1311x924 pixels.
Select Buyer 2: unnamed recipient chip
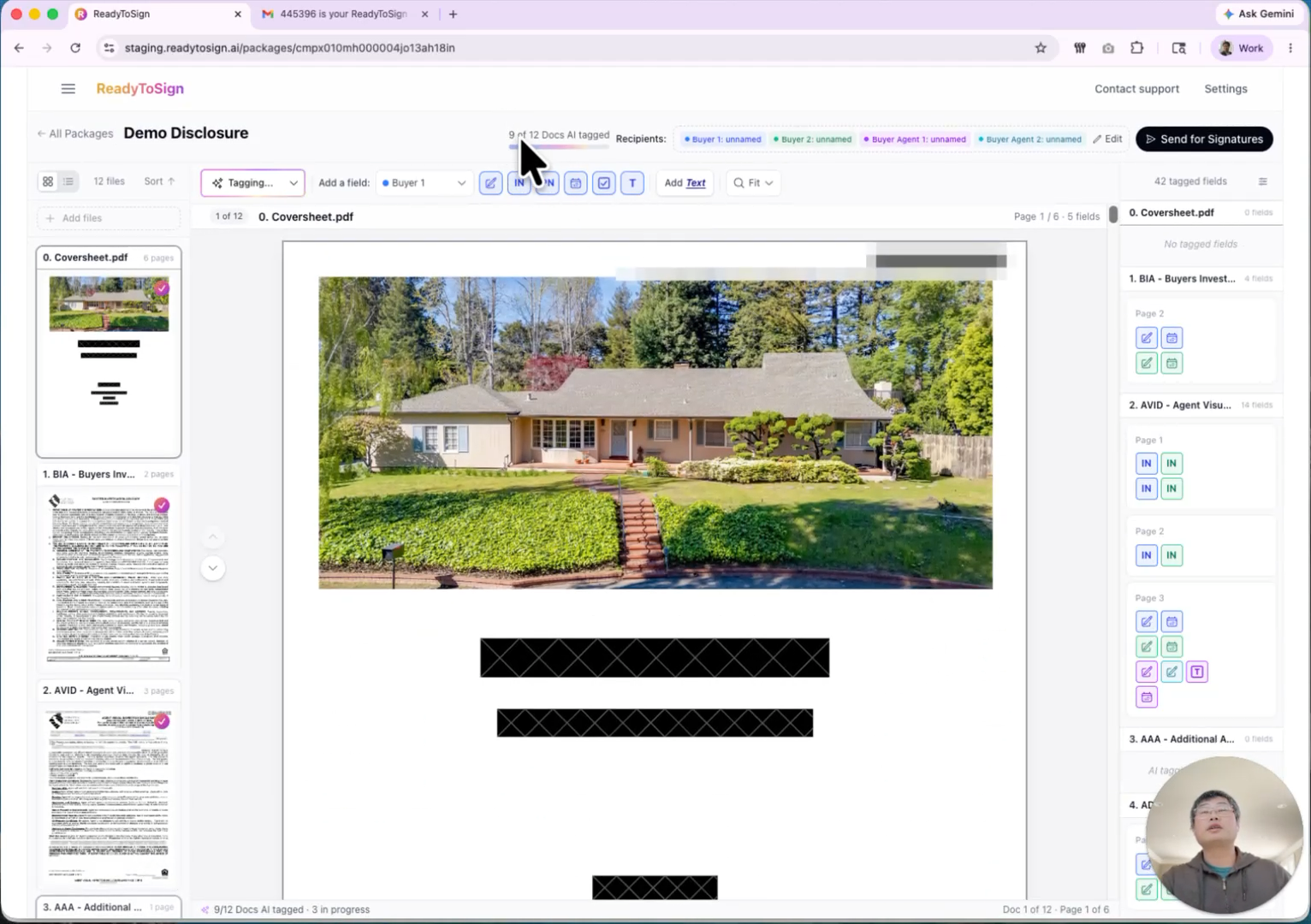[812, 139]
